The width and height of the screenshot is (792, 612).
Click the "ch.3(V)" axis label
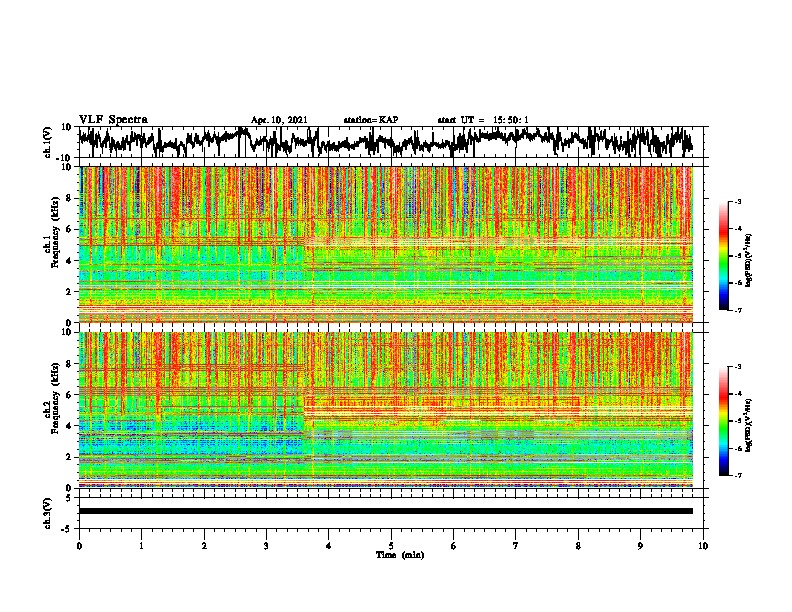click(48, 513)
